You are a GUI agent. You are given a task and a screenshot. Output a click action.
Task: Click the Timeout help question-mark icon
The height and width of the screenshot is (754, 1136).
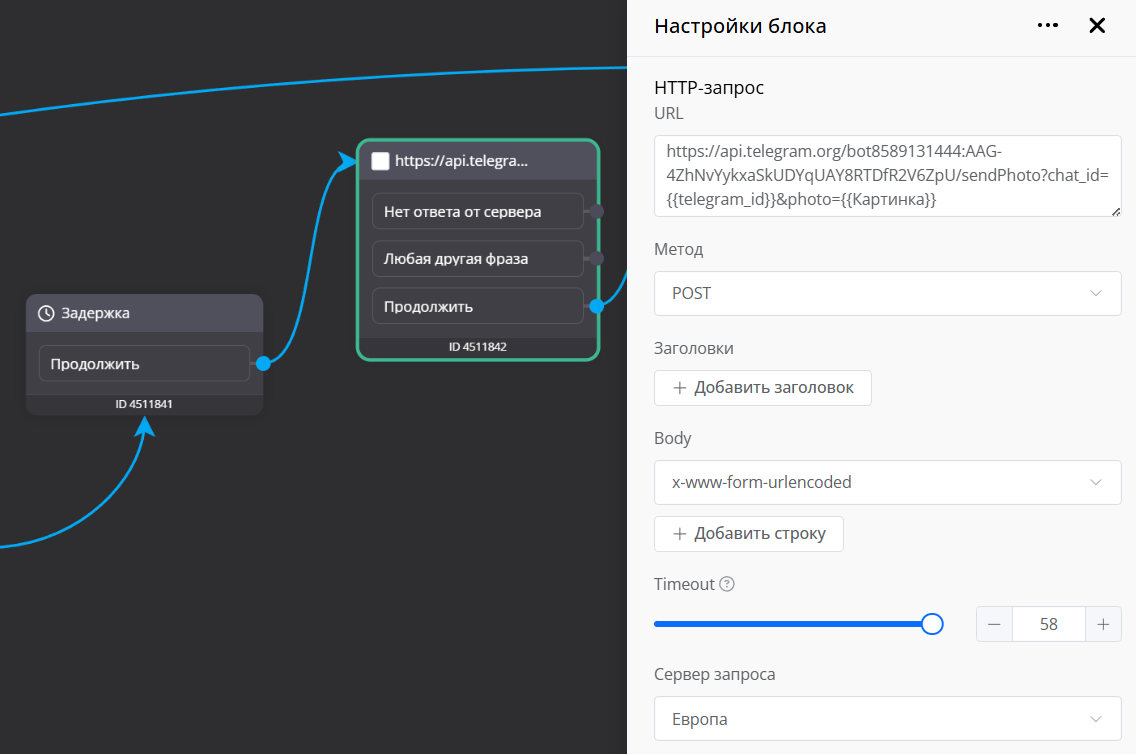727,584
